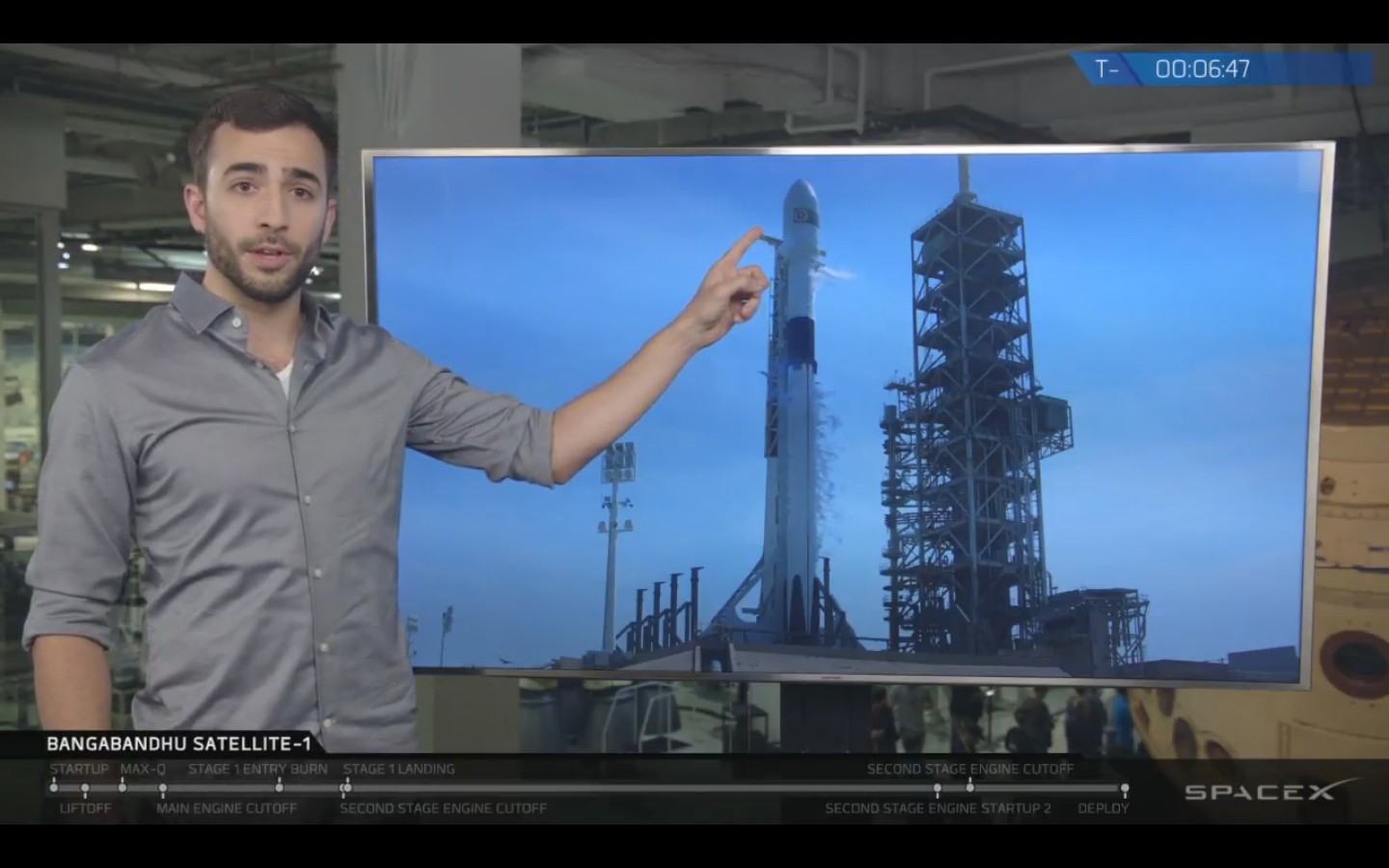Jump to the Liftoff marker dot
1389x868 pixels.
pyautogui.click(x=85, y=789)
